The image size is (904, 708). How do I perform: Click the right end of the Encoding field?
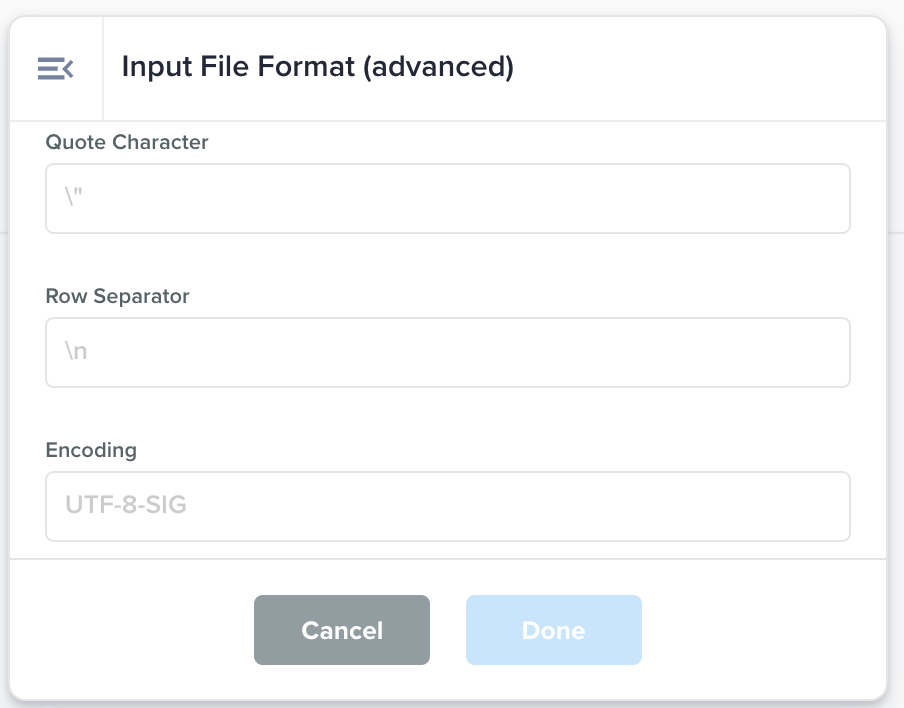820,506
